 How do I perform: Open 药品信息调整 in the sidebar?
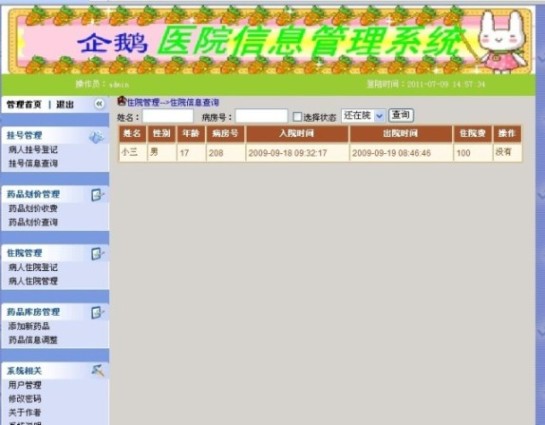(33, 340)
